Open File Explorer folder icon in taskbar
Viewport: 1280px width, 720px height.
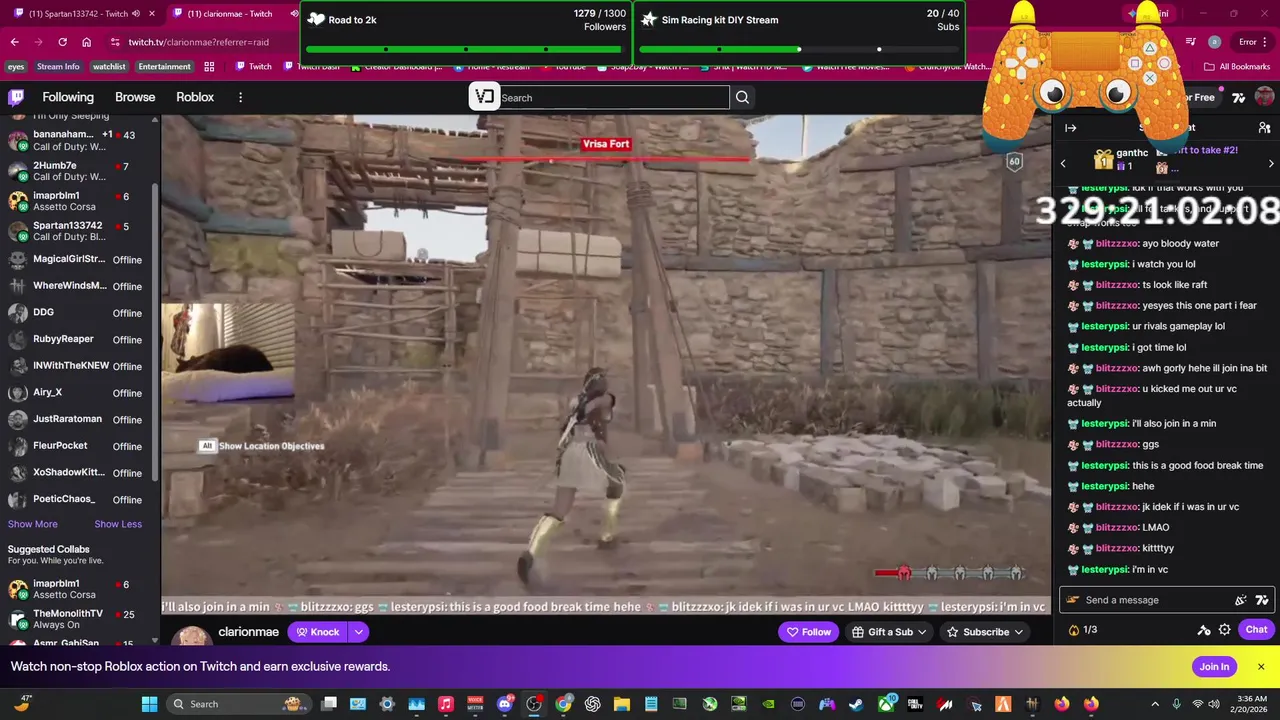point(622,704)
